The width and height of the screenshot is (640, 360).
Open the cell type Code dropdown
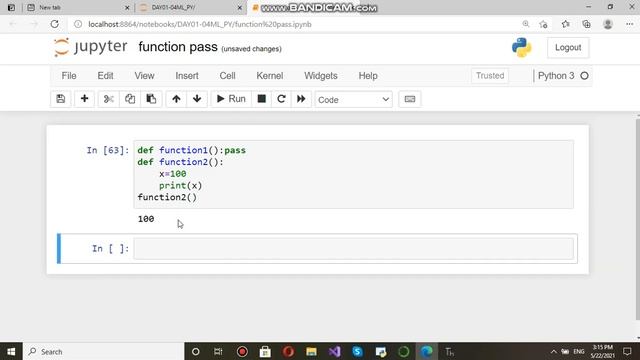point(353,100)
